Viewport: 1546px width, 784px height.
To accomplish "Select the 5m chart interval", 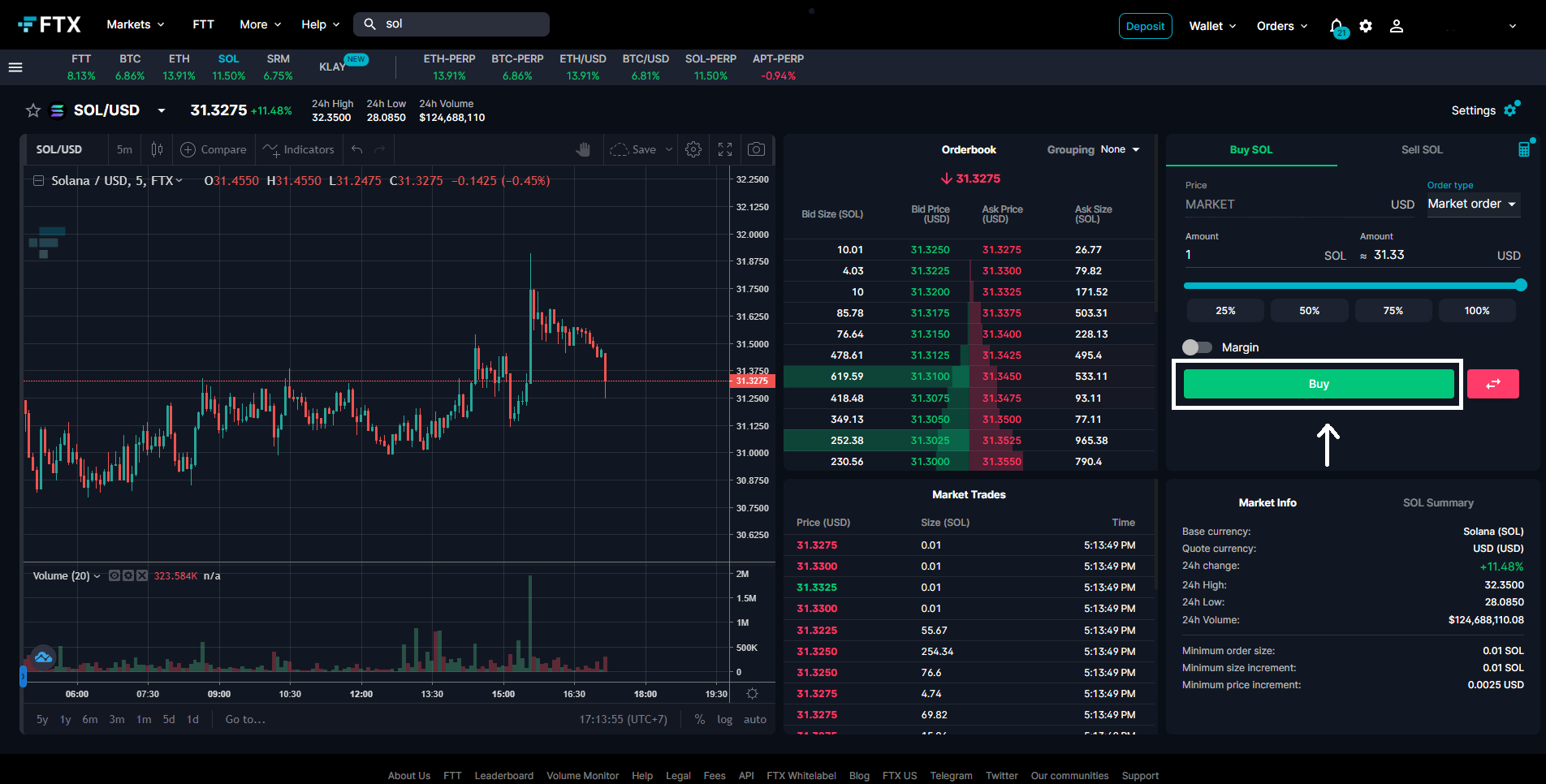I will click(124, 149).
